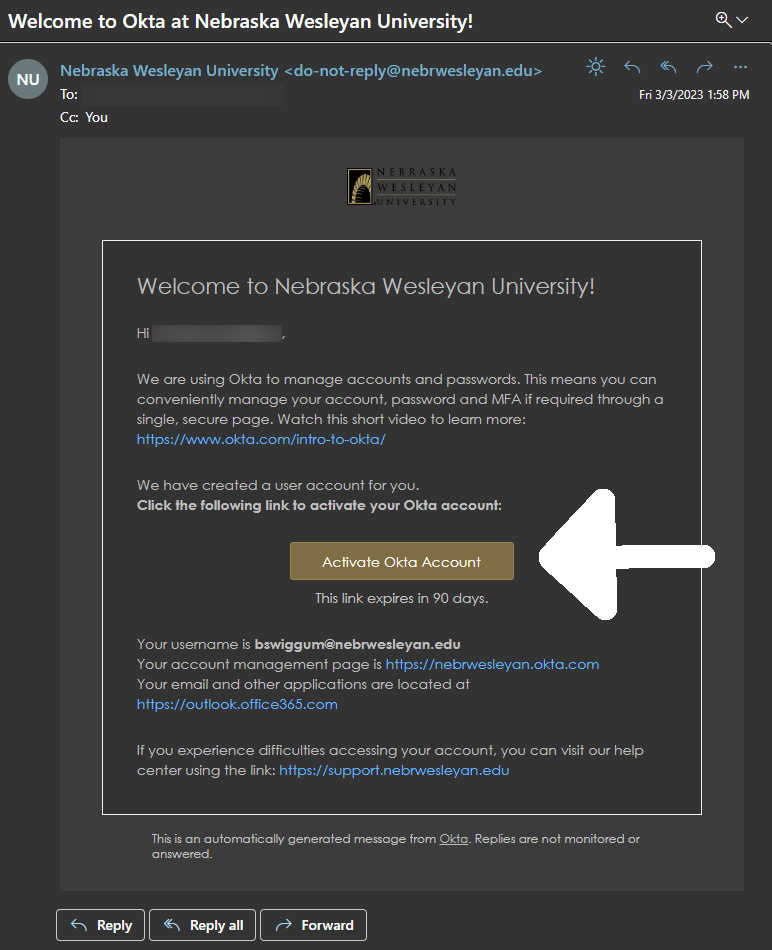Viewport: 772px width, 950px height.
Task: Click the Reply button at the bottom
Action: click(x=101, y=925)
